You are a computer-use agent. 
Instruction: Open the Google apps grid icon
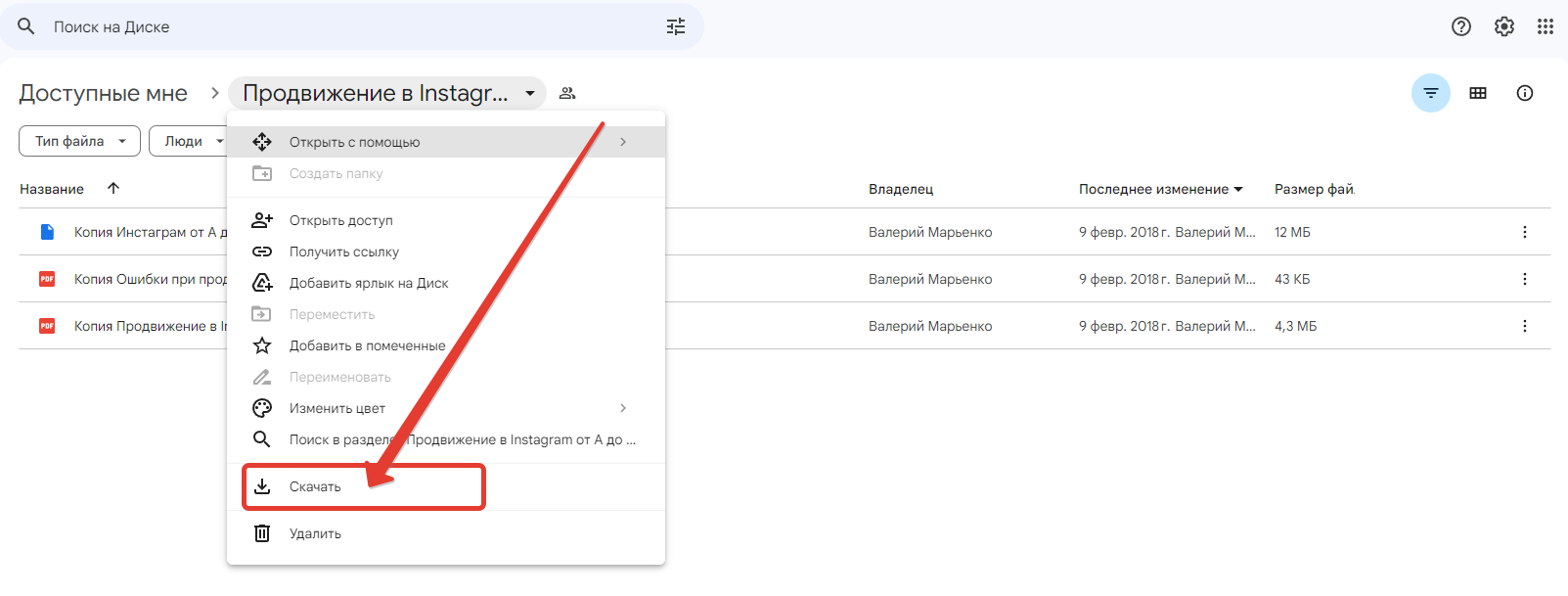(1546, 26)
